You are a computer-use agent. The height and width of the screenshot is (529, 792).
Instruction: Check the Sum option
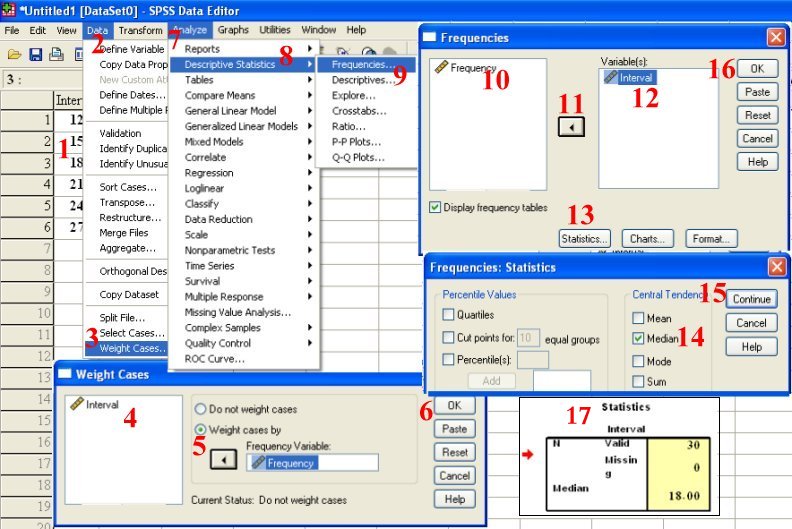(638, 381)
